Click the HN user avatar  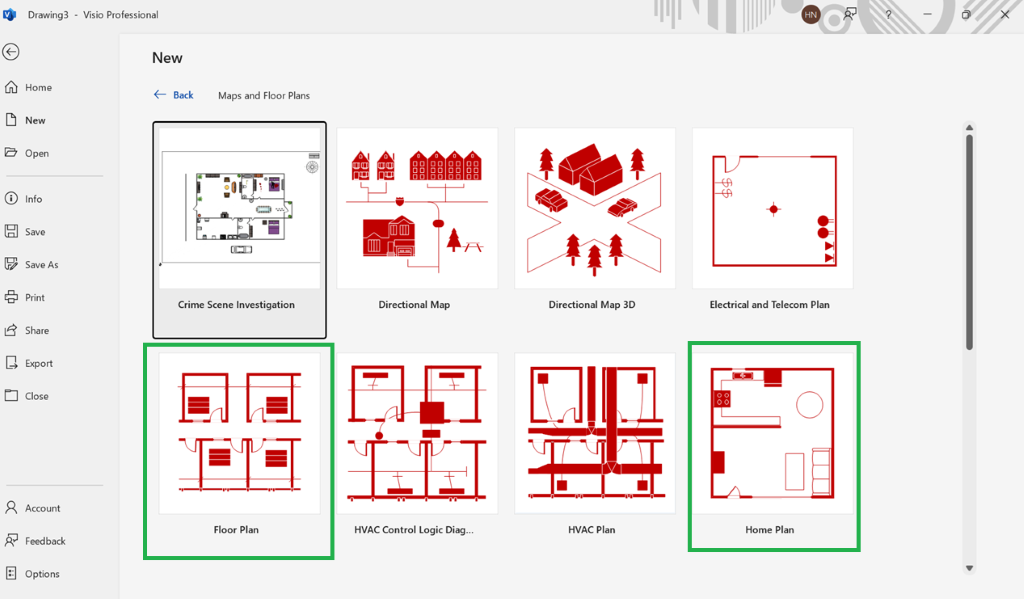click(810, 14)
